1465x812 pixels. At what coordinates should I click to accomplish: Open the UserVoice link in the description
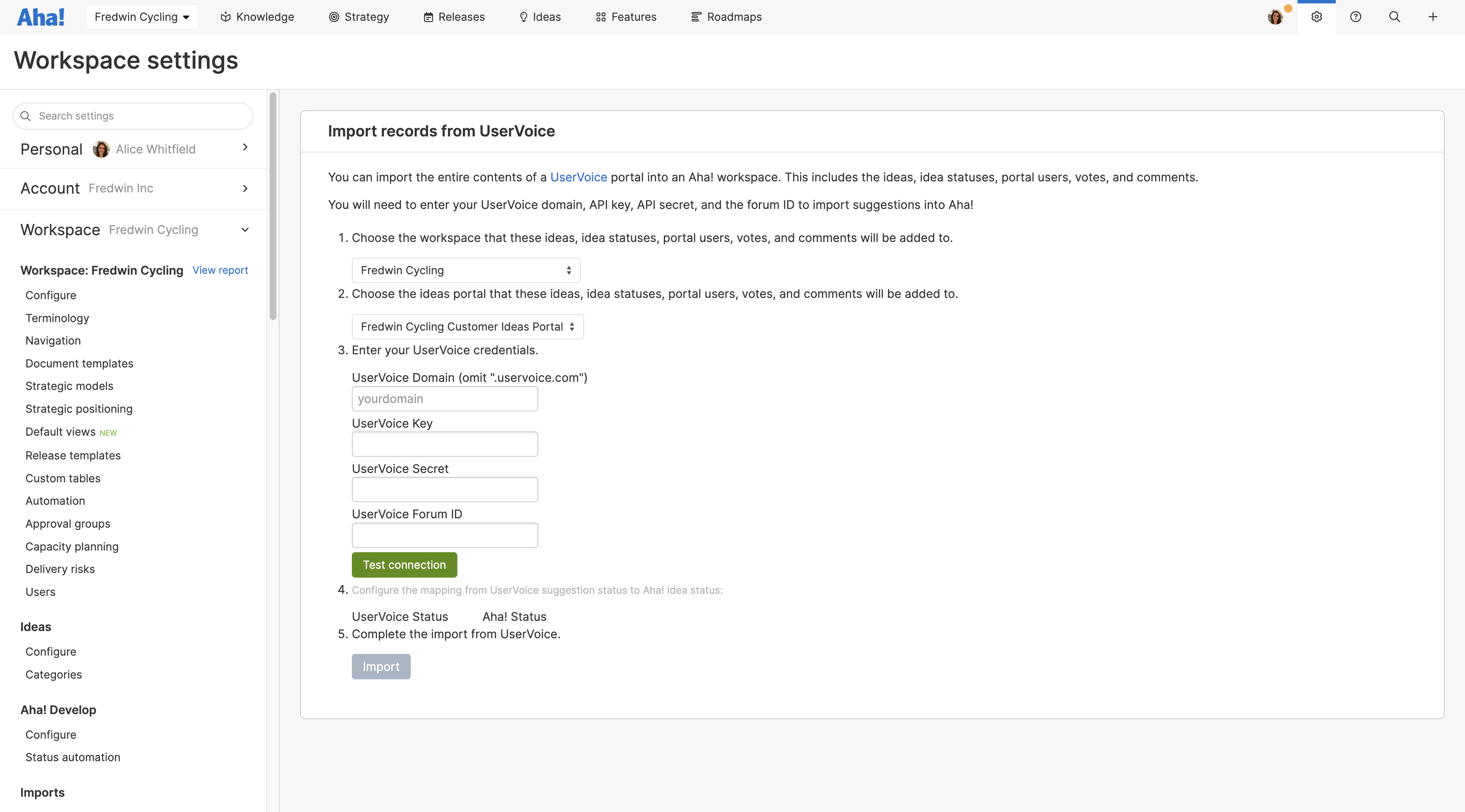click(578, 177)
